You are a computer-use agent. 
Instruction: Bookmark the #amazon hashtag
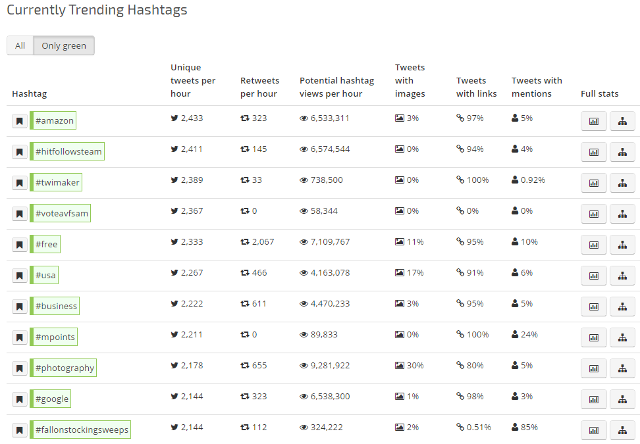pyautogui.click(x=19, y=121)
